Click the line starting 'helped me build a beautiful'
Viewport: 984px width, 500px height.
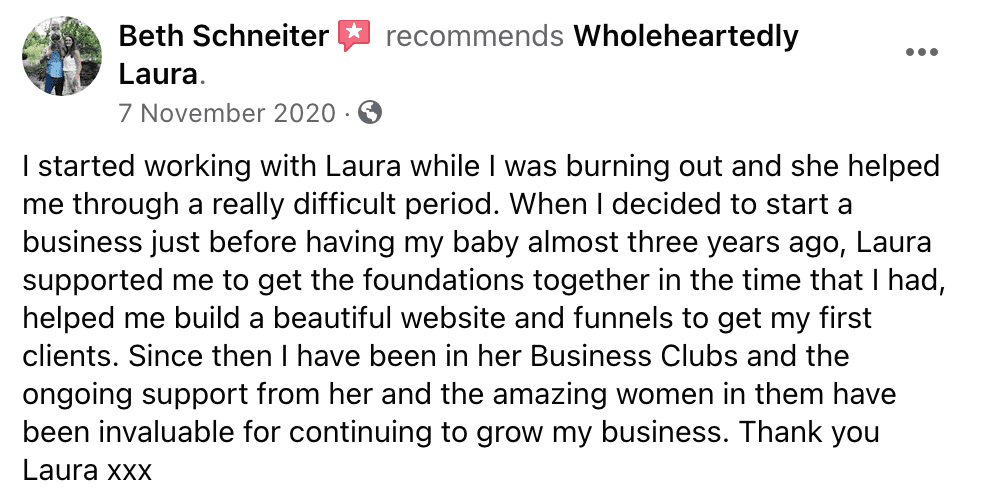[x=447, y=319]
